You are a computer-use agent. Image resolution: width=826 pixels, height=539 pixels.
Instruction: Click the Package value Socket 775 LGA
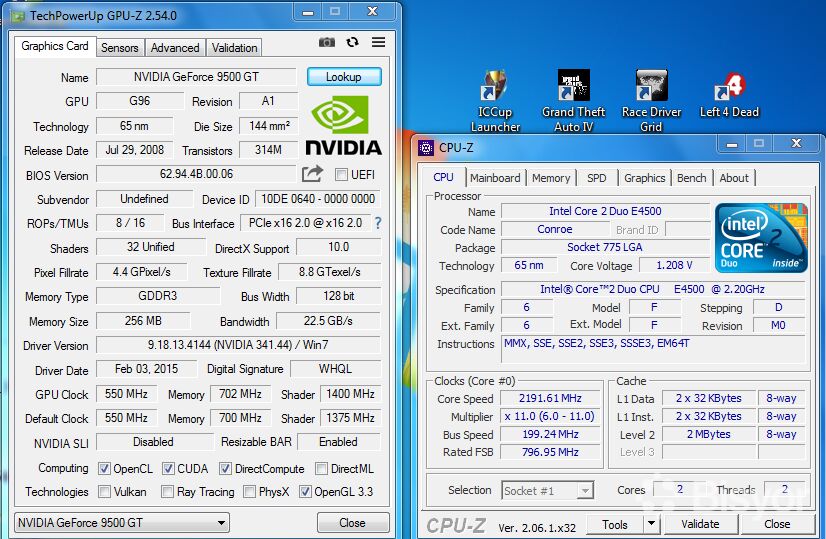tap(605, 247)
